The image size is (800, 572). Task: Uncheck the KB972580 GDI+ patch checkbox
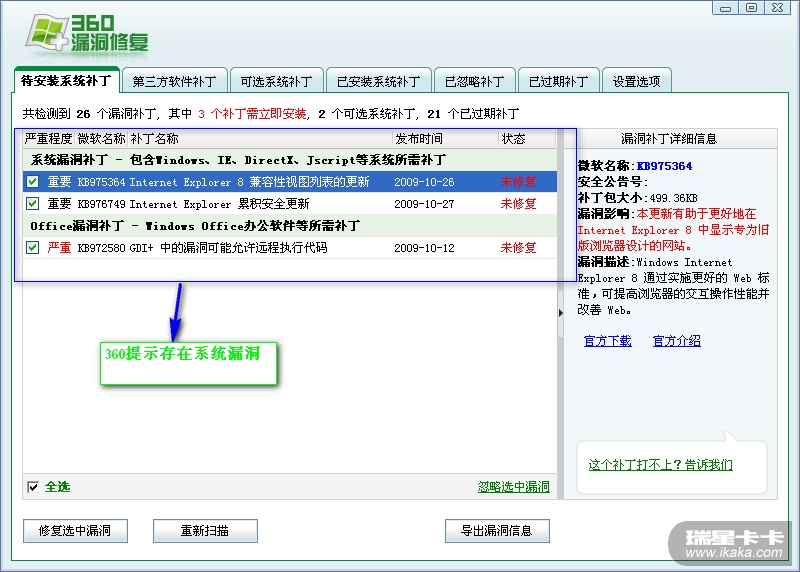pyautogui.click(x=33, y=247)
